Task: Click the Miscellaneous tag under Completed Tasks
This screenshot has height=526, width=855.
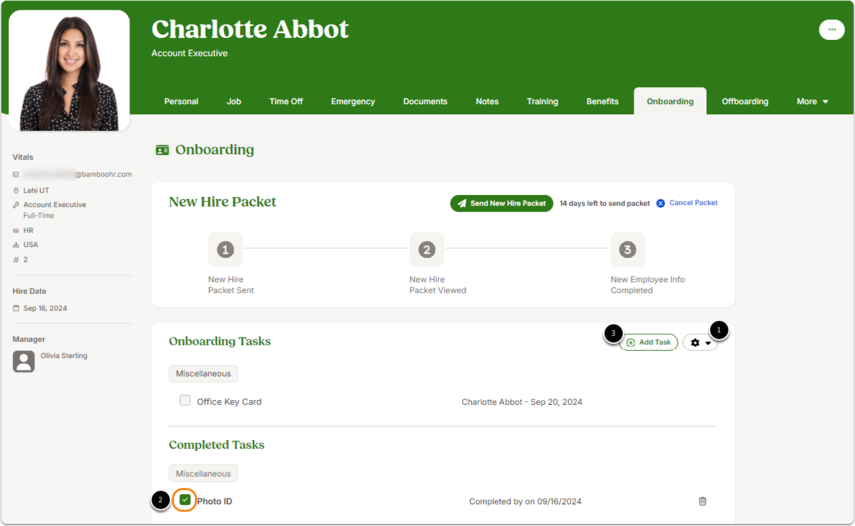Action: point(203,474)
